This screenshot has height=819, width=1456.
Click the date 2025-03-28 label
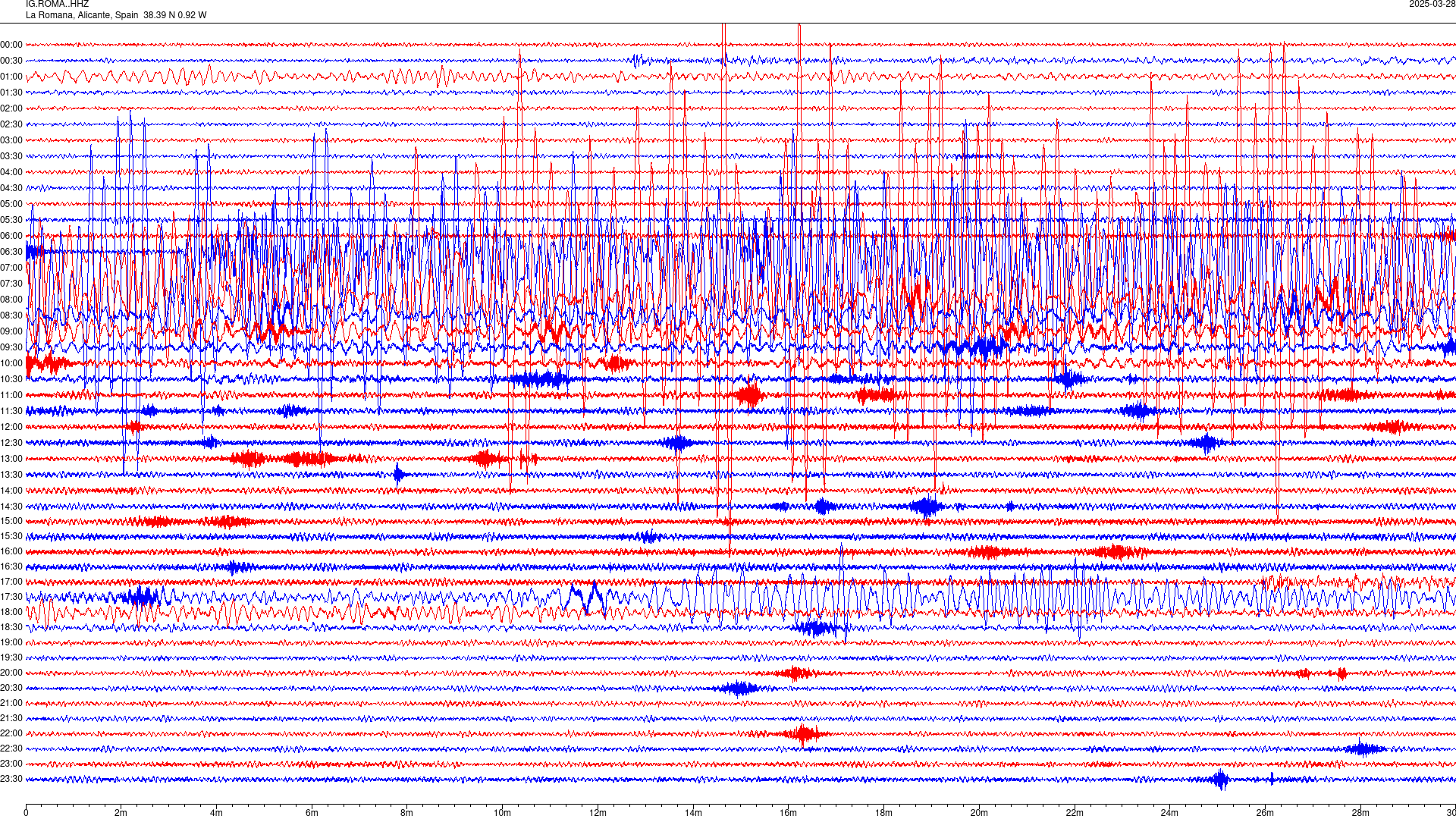pos(1432,4)
